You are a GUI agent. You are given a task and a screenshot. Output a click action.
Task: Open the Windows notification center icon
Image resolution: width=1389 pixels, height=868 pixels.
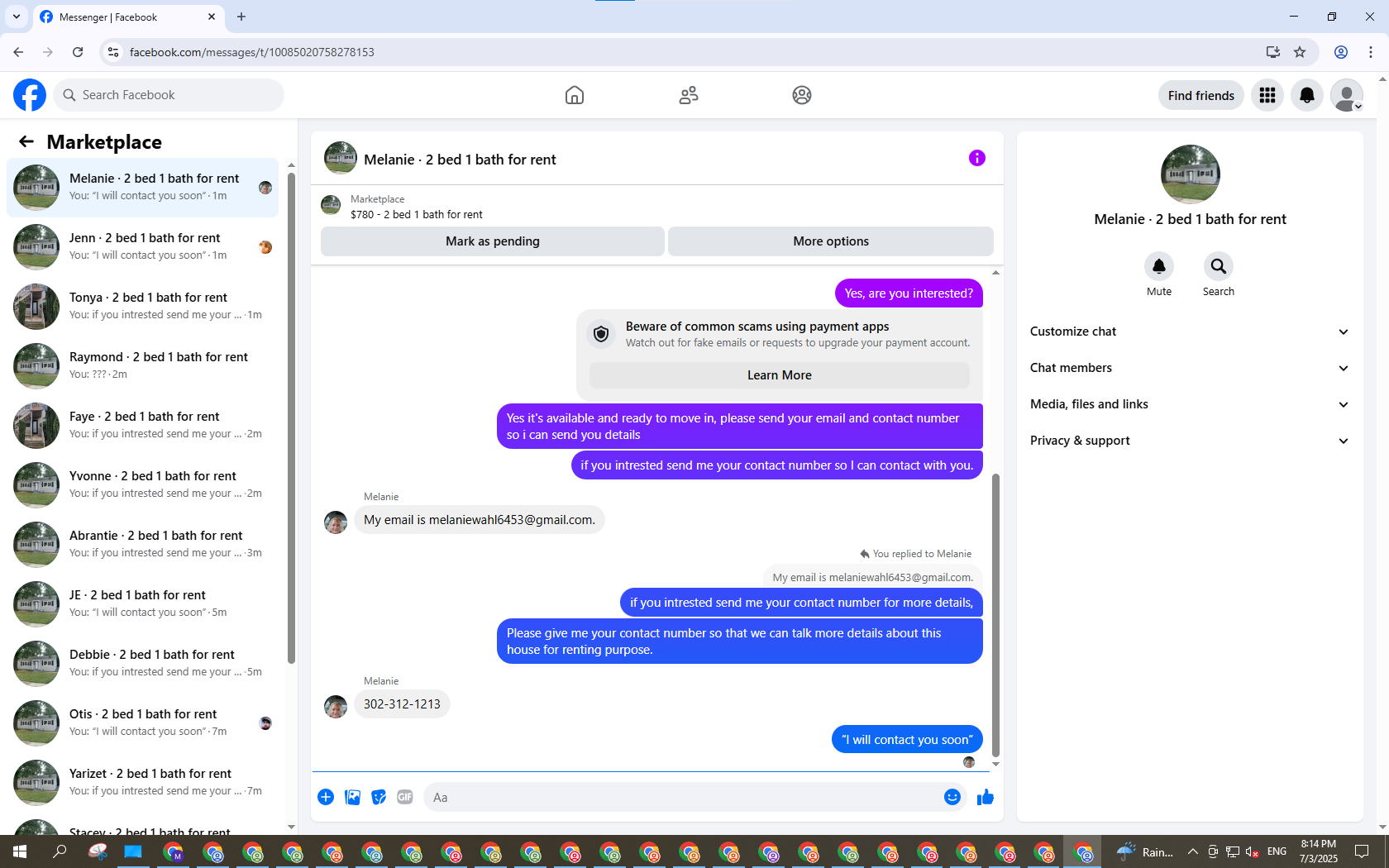pos(1362,851)
